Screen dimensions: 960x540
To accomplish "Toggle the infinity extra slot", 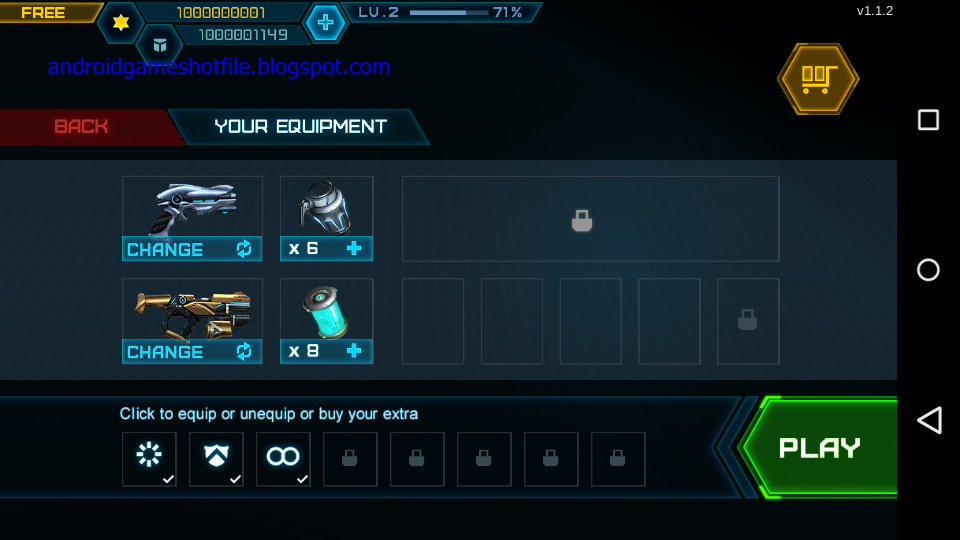I will coord(283,459).
